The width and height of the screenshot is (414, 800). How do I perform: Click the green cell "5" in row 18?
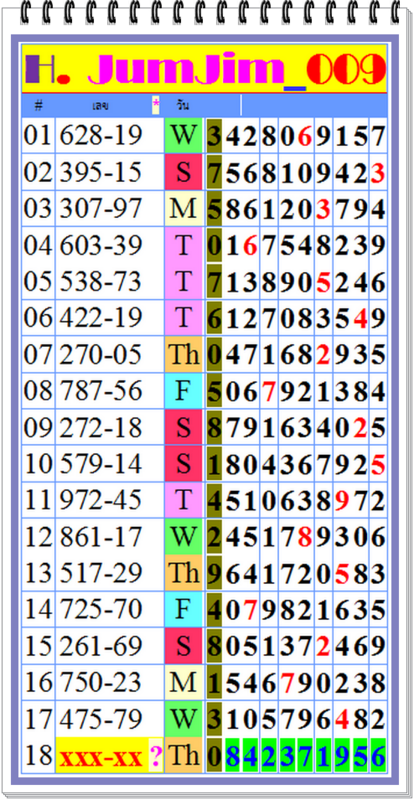(x=360, y=755)
